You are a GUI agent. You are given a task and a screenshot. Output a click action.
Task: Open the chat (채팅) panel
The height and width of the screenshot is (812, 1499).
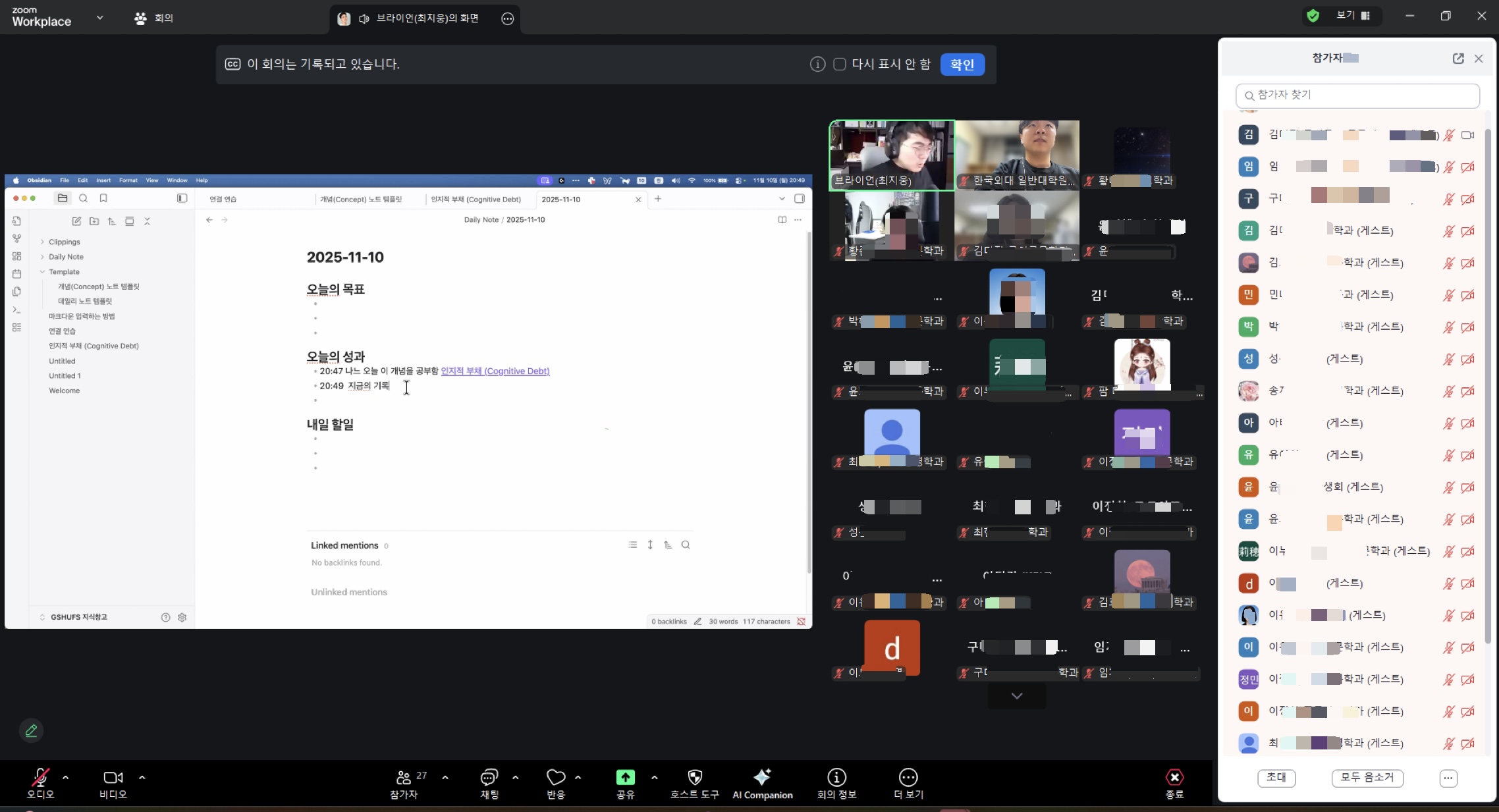pos(489,778)
